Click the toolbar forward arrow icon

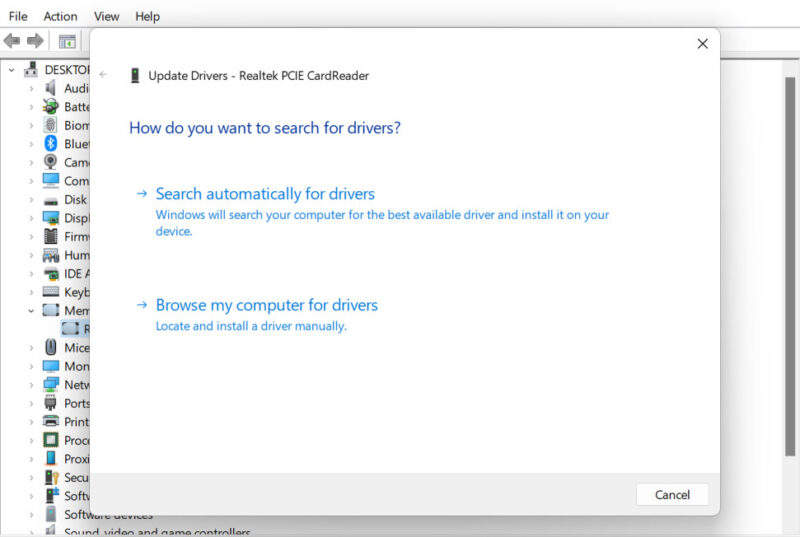35,40
